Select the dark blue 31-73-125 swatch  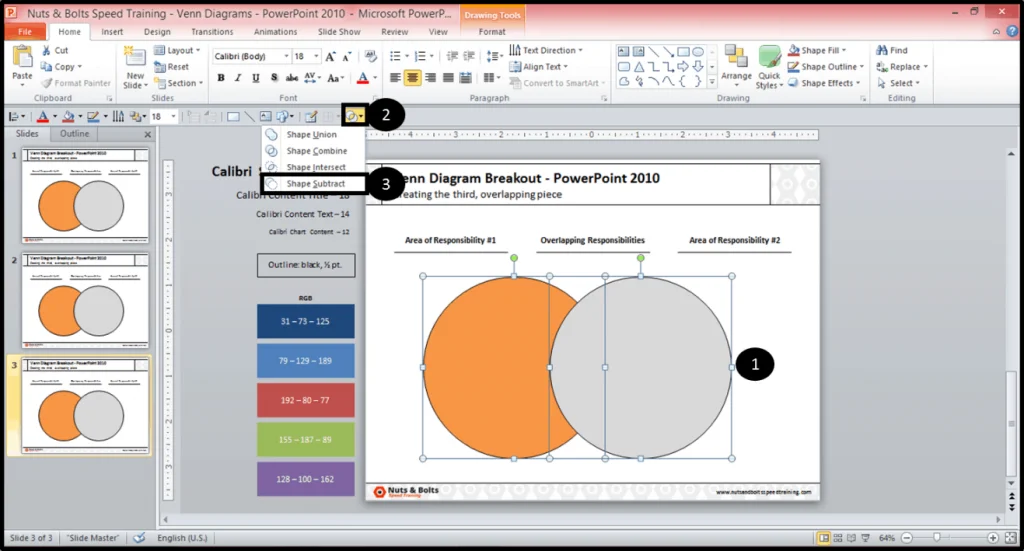(306, 321)
